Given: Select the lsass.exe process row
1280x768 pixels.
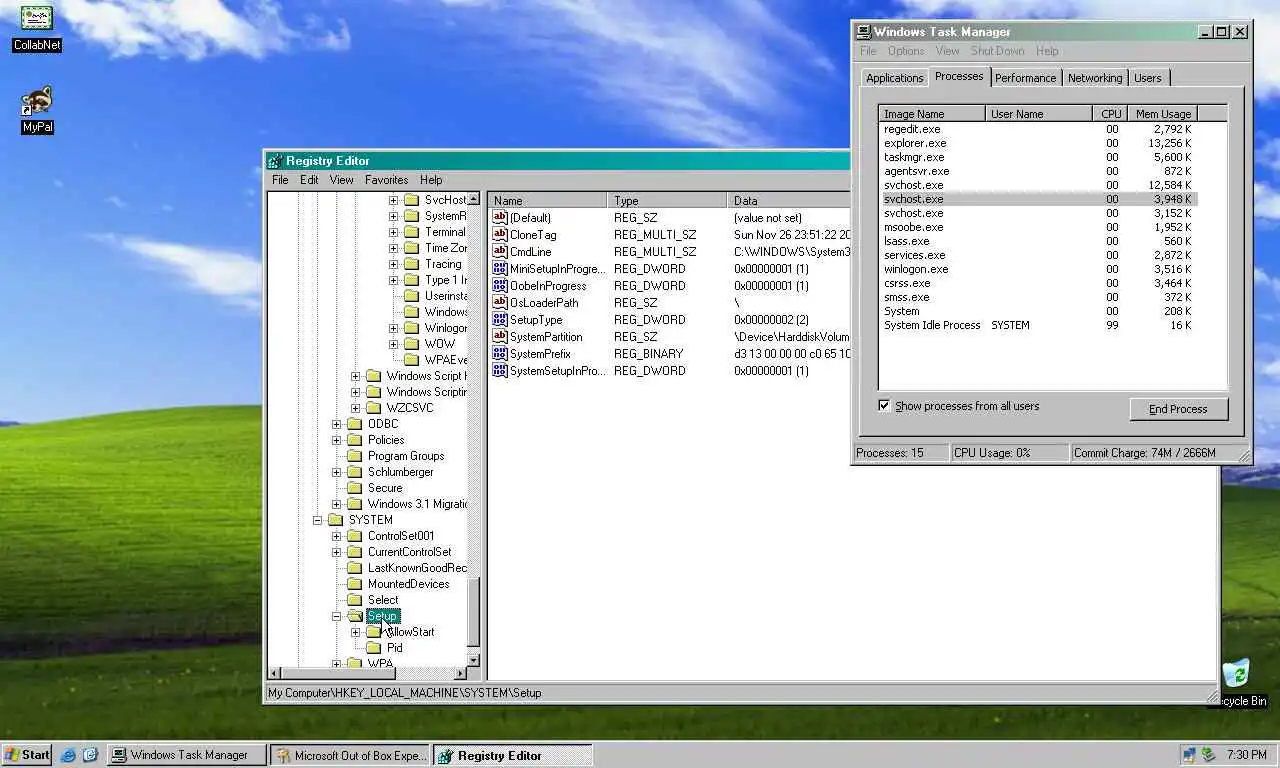Looking at the screenshot, I should pyautogui.click(x=1038, y=241).
